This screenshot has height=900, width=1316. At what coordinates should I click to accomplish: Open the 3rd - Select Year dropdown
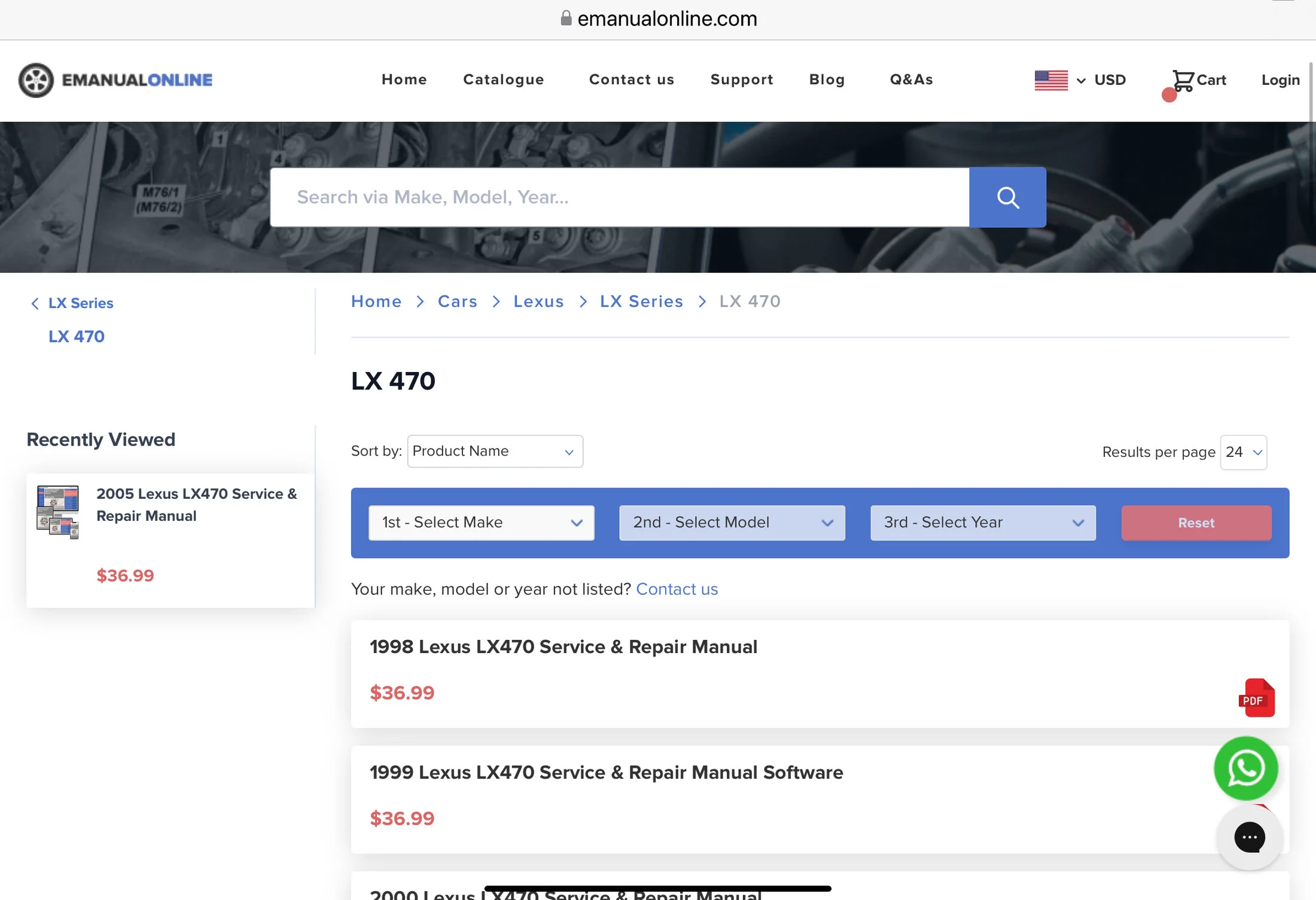pos(983,523)
